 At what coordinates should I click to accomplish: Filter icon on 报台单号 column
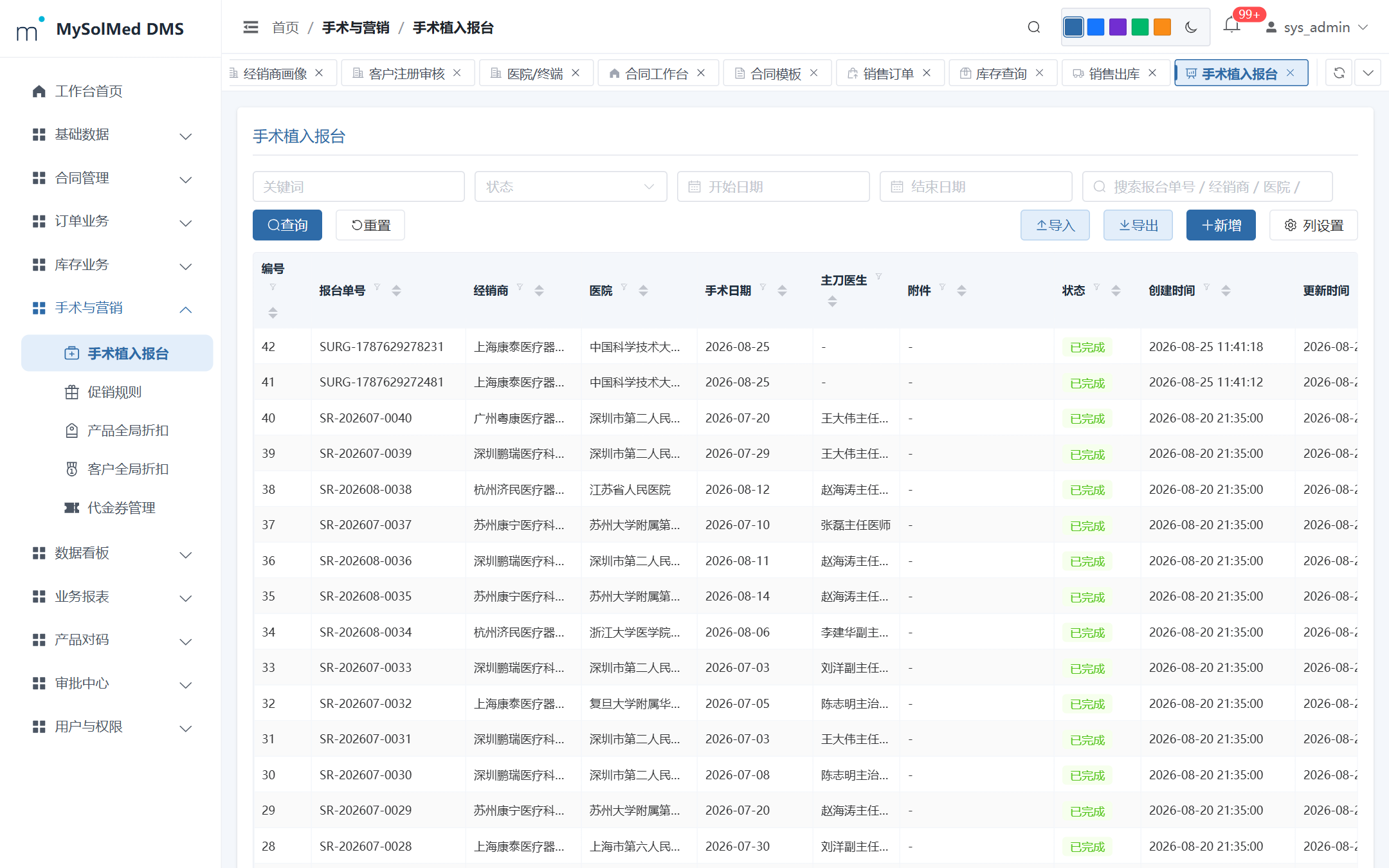377,287
